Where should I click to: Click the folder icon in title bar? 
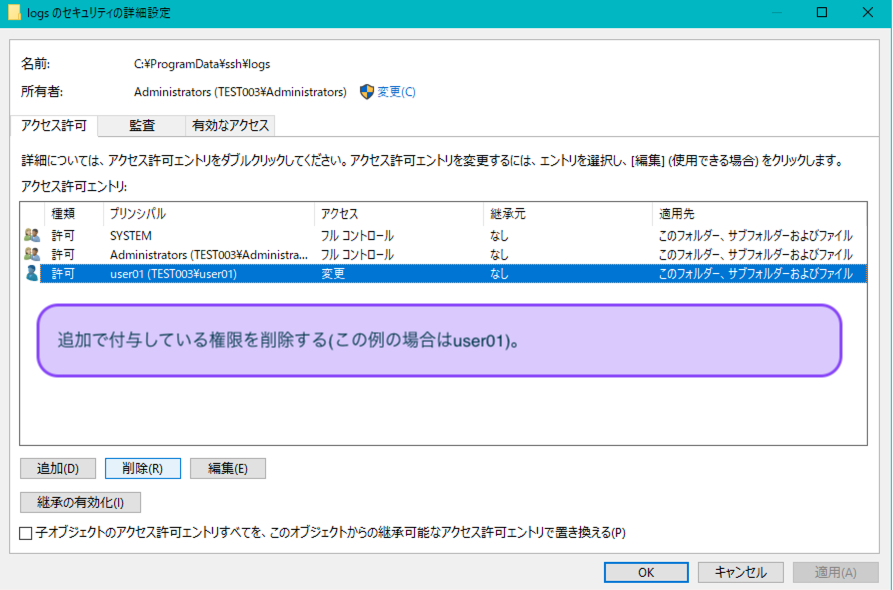click(15, 13)
